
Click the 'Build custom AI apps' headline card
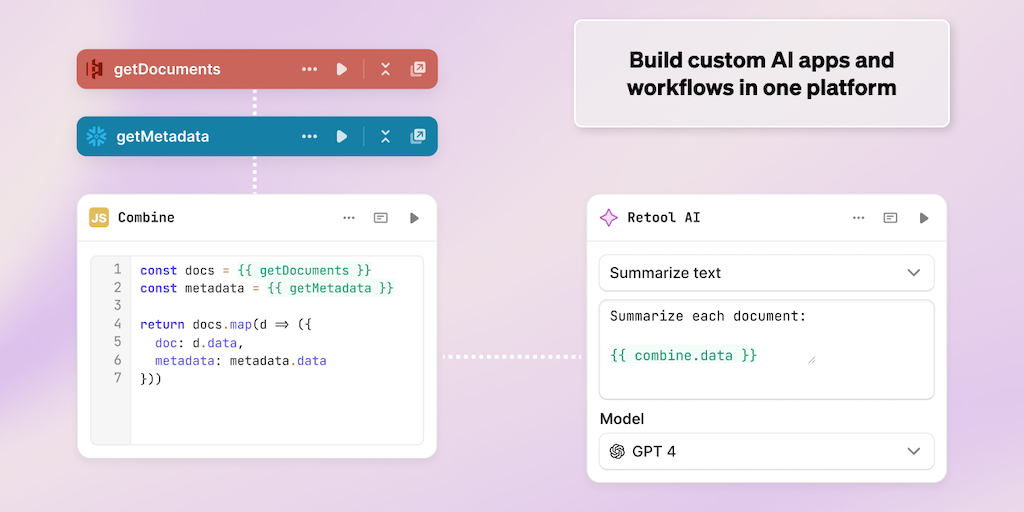point(761,73)
